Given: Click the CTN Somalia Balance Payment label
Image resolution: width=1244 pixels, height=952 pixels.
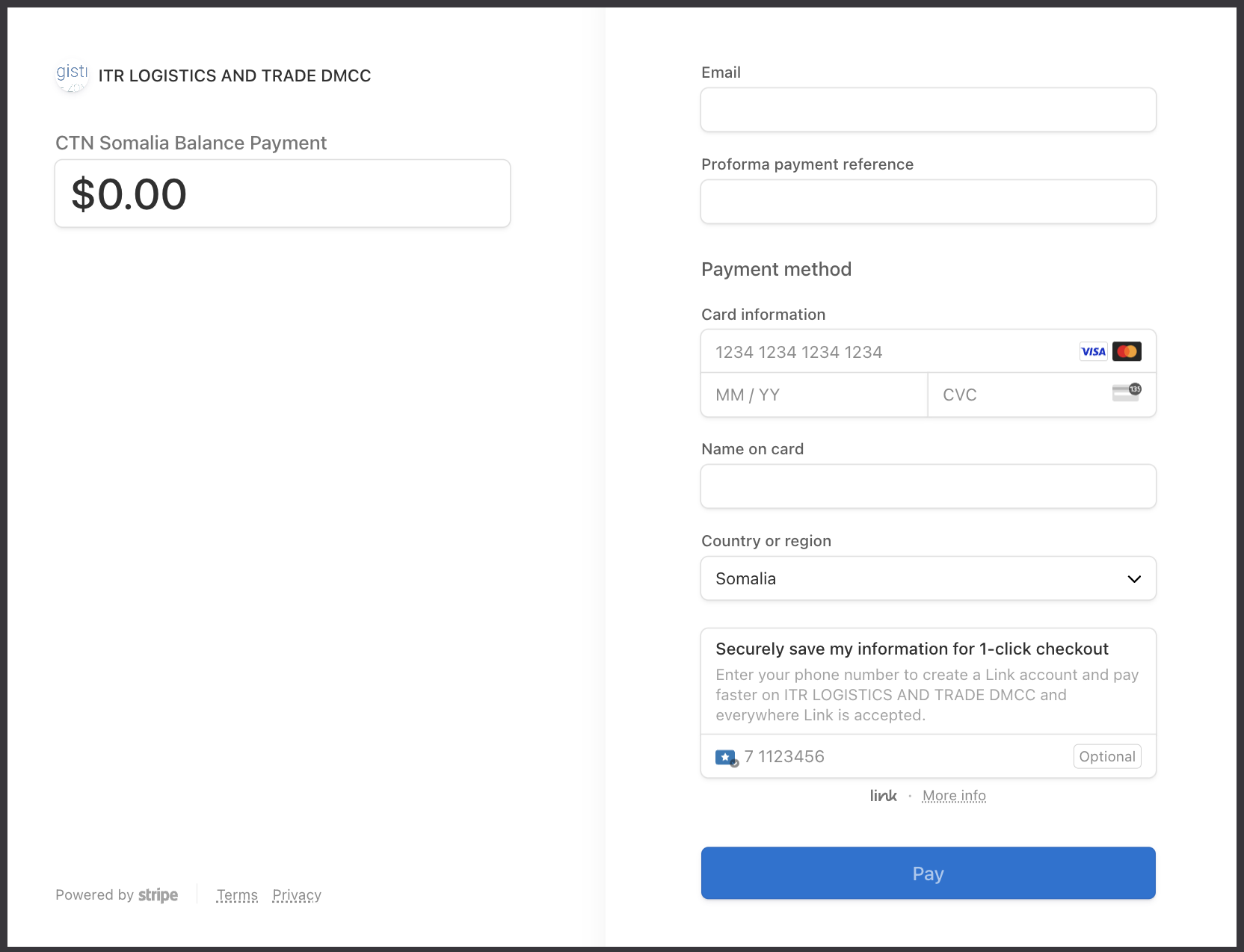Looking at the screenshot, I should 191,143.
